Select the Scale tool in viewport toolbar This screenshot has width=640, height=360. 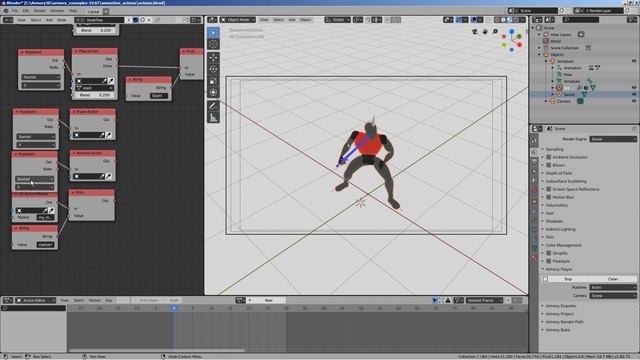click(x=213, y=81)
